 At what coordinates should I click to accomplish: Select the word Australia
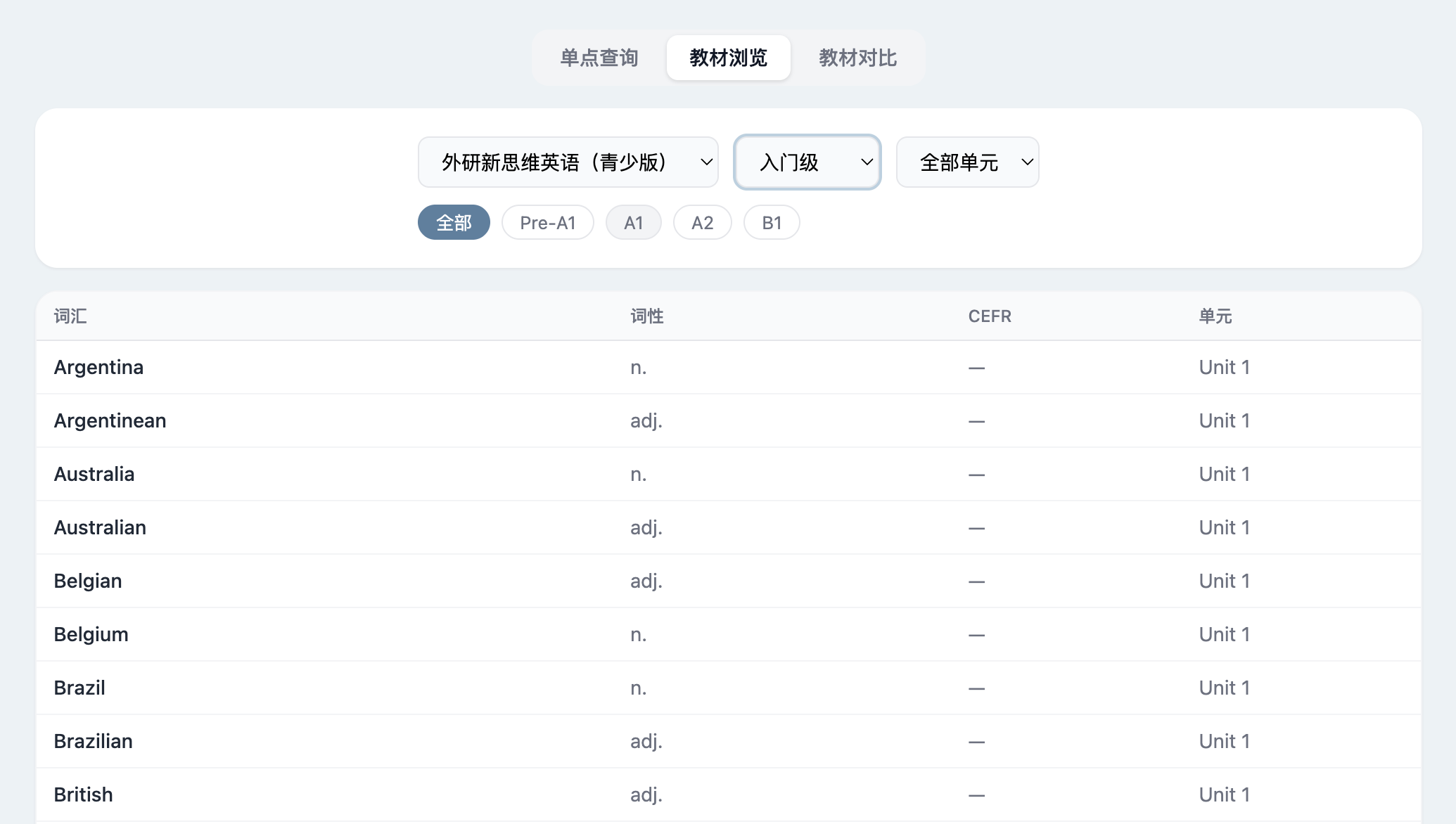[x=94, y=474]
